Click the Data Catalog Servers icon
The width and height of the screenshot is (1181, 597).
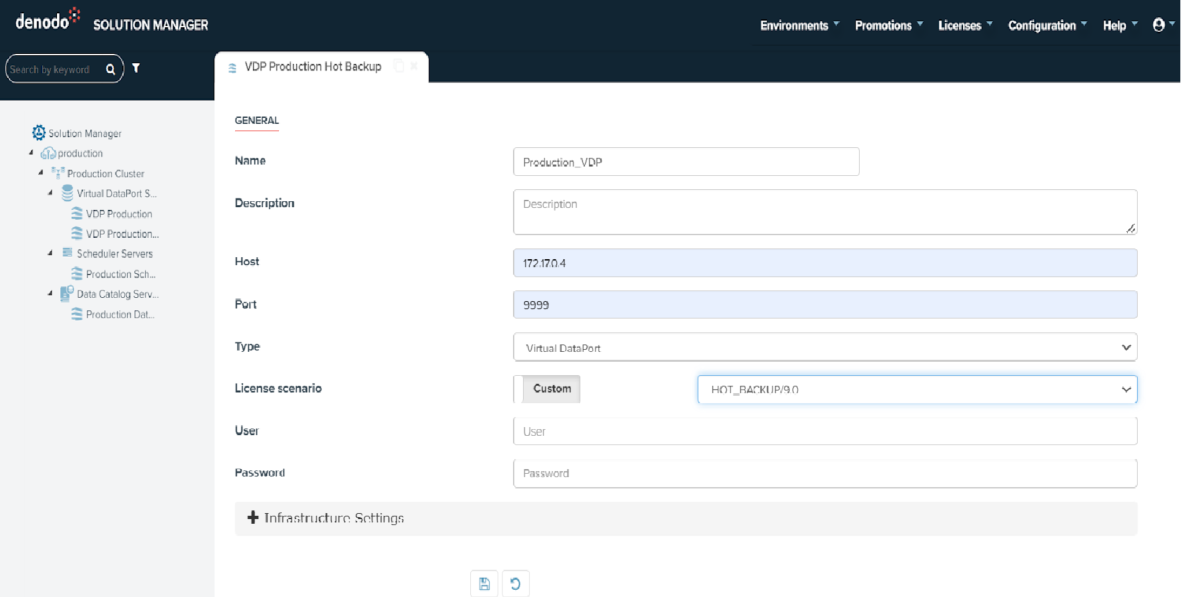[x=67, y=294]
